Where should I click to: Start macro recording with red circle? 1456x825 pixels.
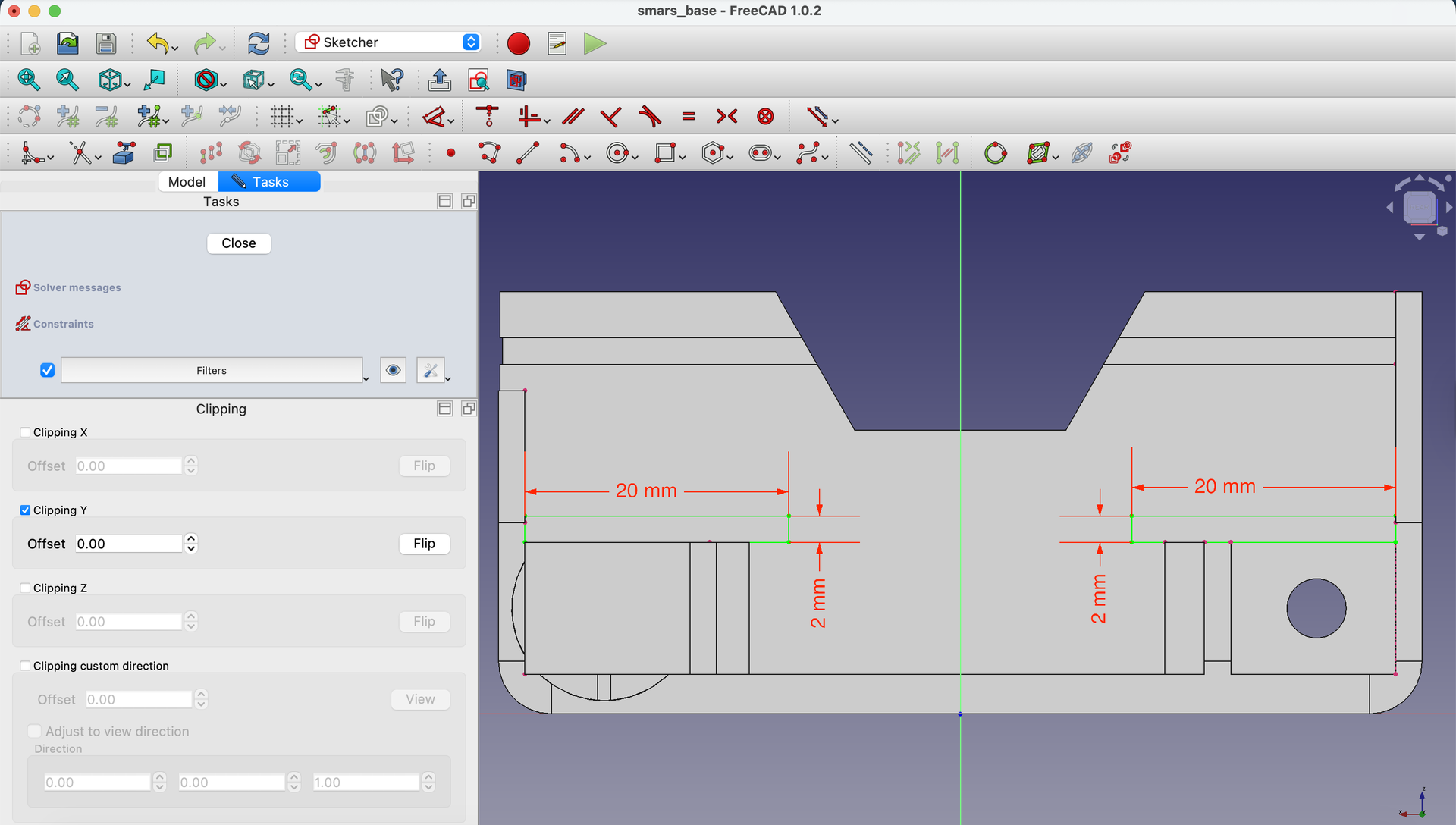[519, 43]
